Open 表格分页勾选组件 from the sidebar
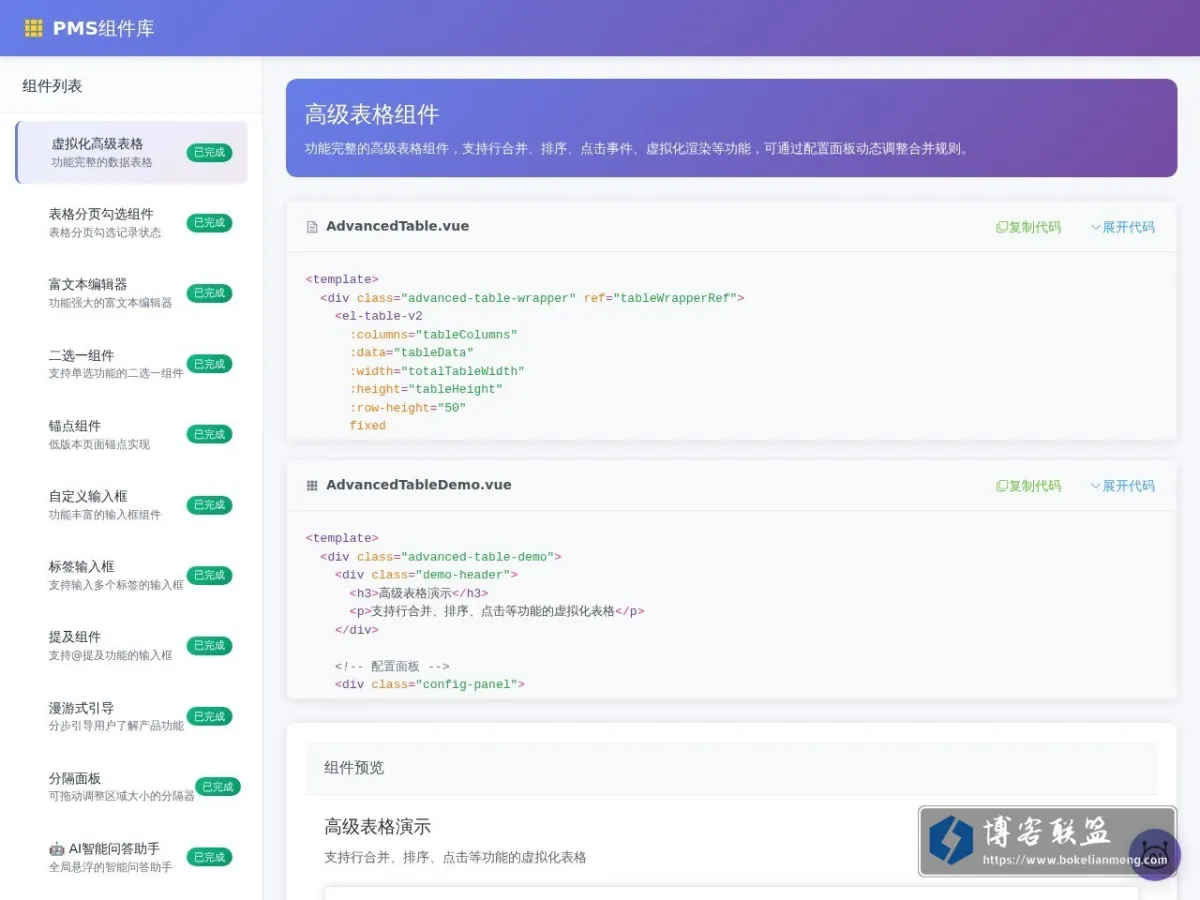This screenshot has width=1200, height=900. coord(131,223)
